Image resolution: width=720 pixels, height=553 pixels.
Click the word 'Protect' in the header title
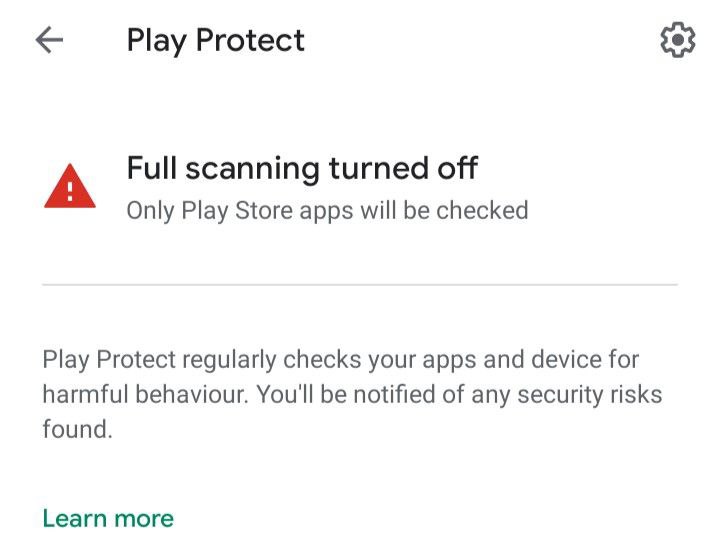coord(250,40)
